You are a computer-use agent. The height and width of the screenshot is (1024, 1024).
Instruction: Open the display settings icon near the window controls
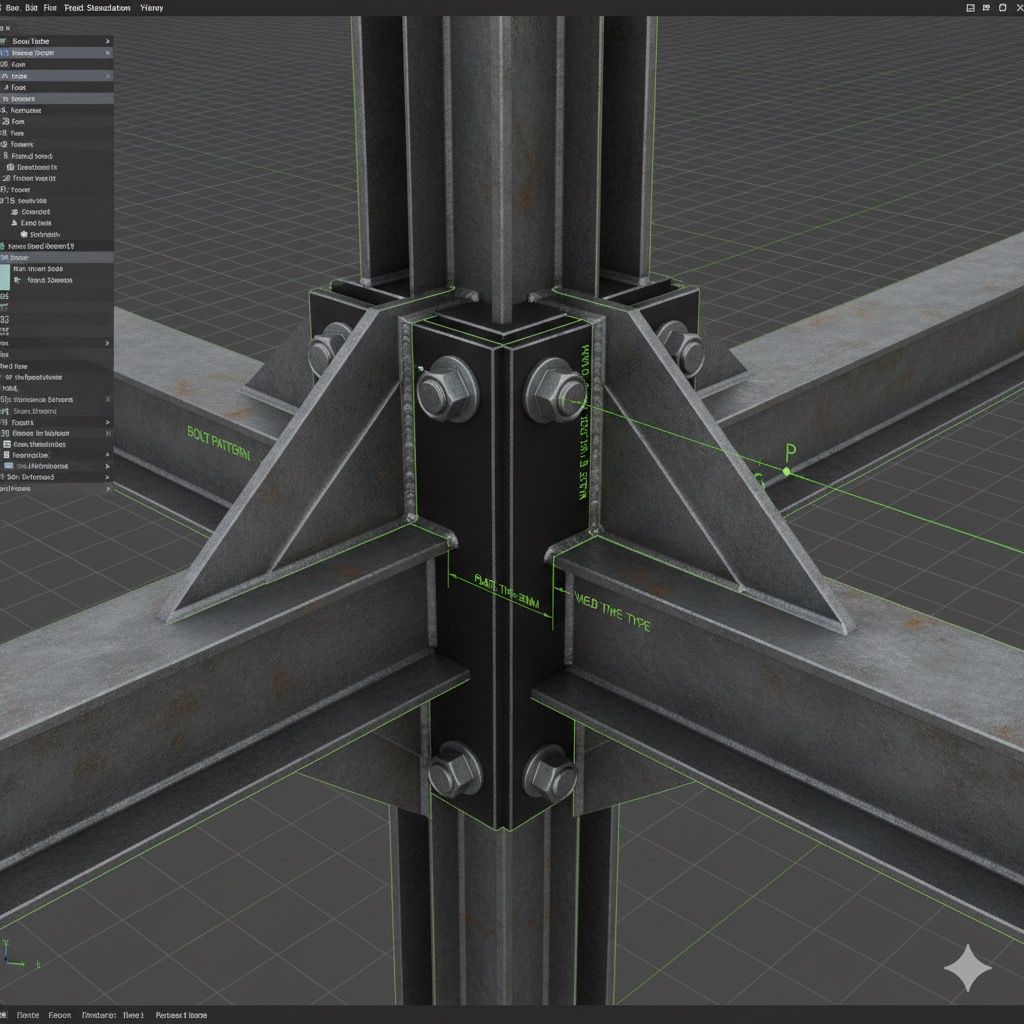coord(985,6)
